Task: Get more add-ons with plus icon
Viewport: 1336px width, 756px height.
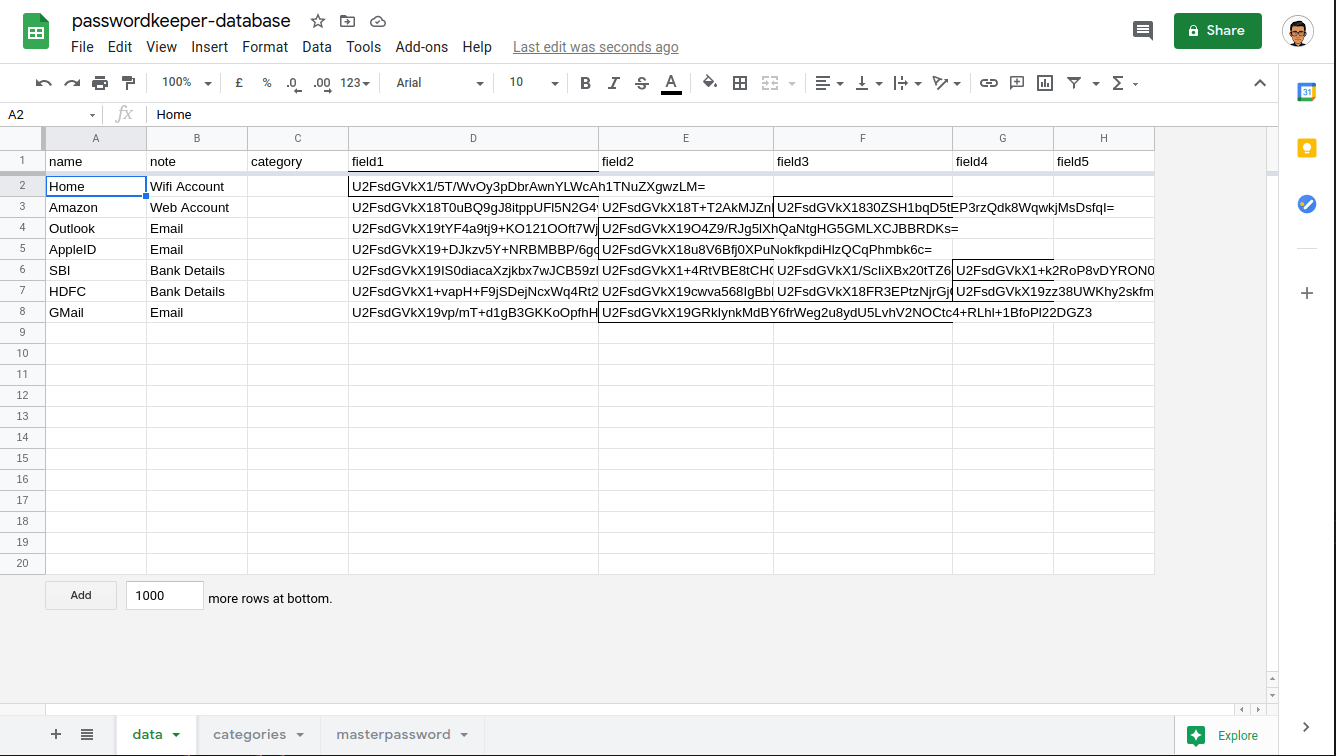Action: click(1306, 293)
